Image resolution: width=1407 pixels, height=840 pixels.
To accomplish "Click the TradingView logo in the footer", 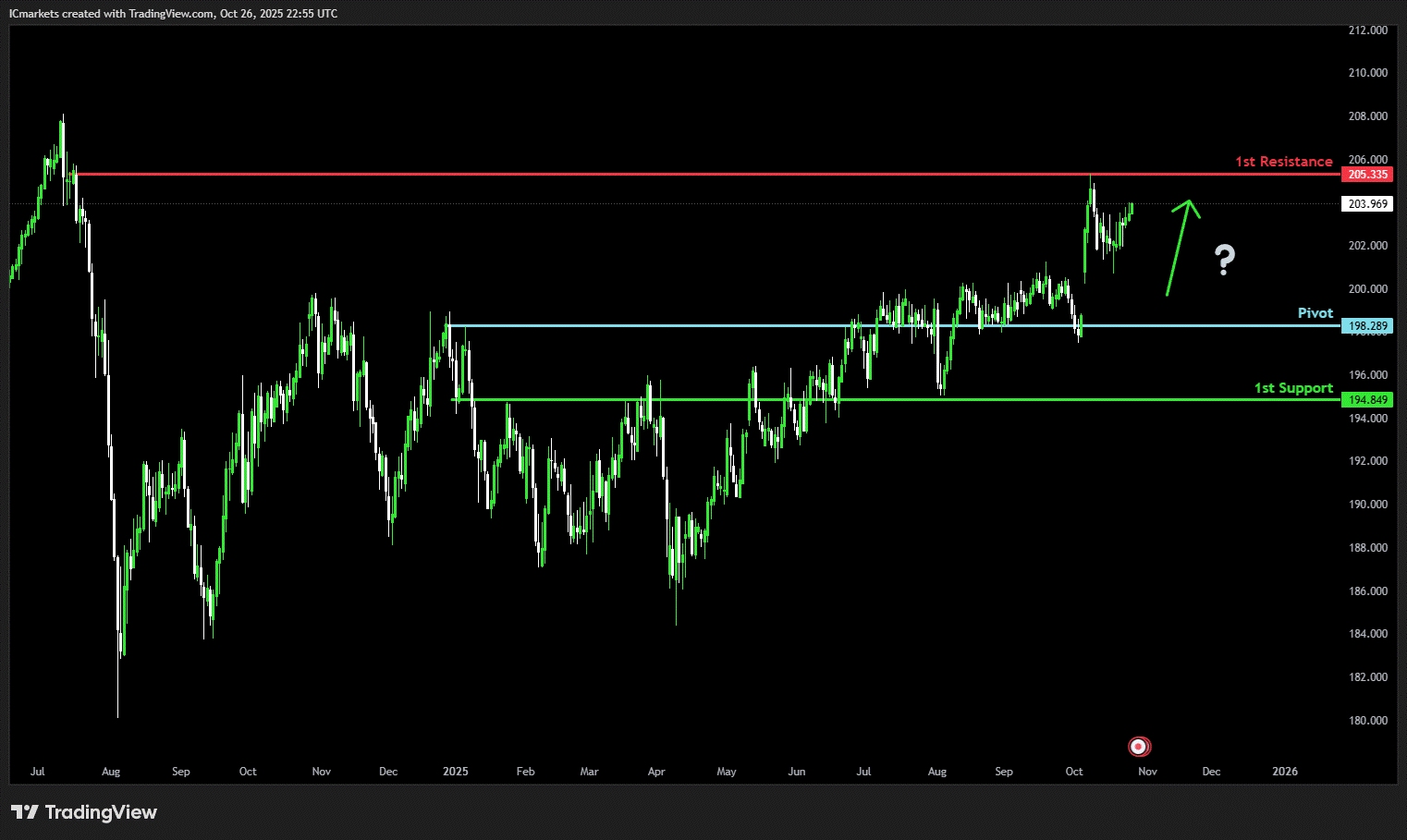I will coord(84,812).
